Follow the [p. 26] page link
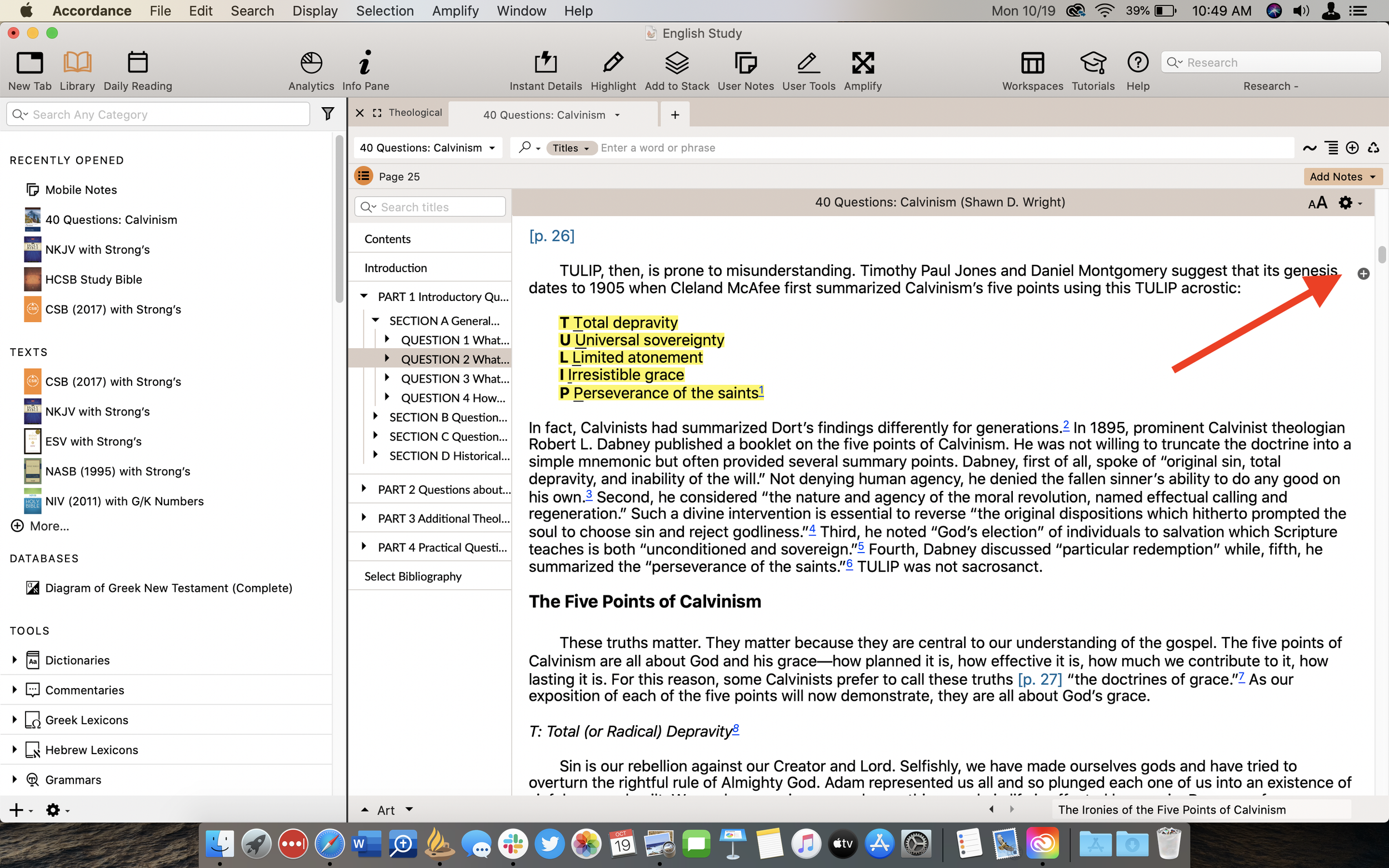The height and width of the screenshot is (868, 1389). tap(551, 236)
